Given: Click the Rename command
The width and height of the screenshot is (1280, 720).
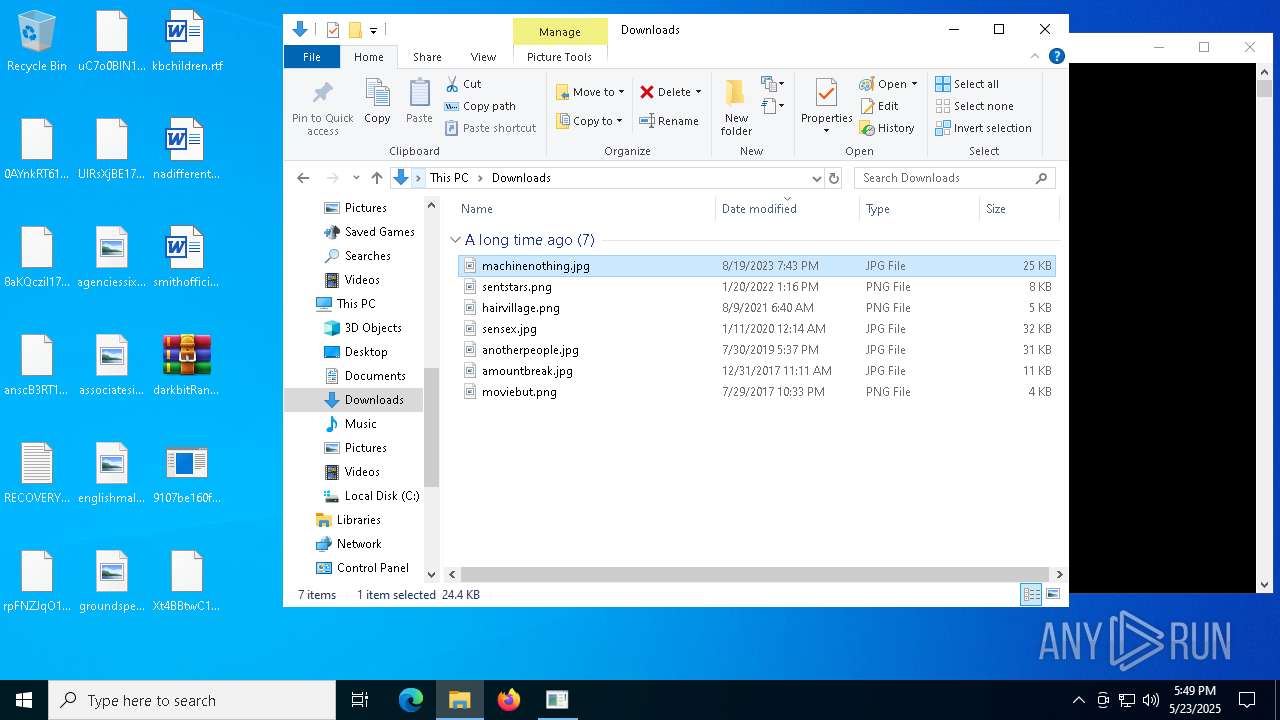Looking at the screenshot, I should click(669, 121).
